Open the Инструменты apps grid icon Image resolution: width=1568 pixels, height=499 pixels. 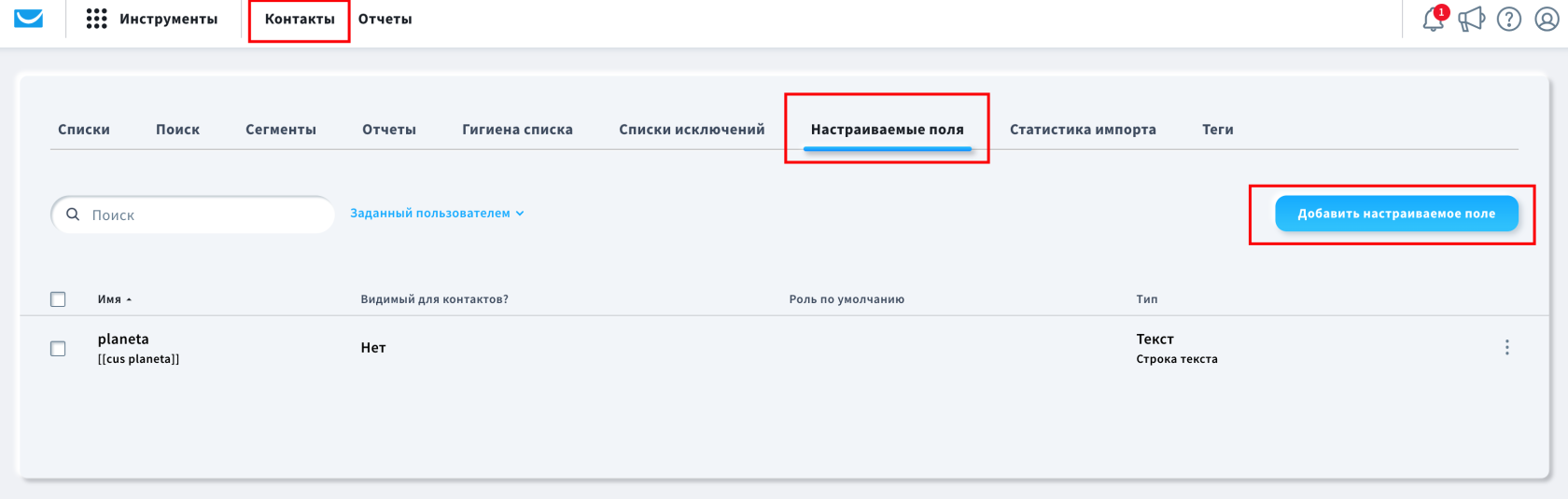coord(96,19)
